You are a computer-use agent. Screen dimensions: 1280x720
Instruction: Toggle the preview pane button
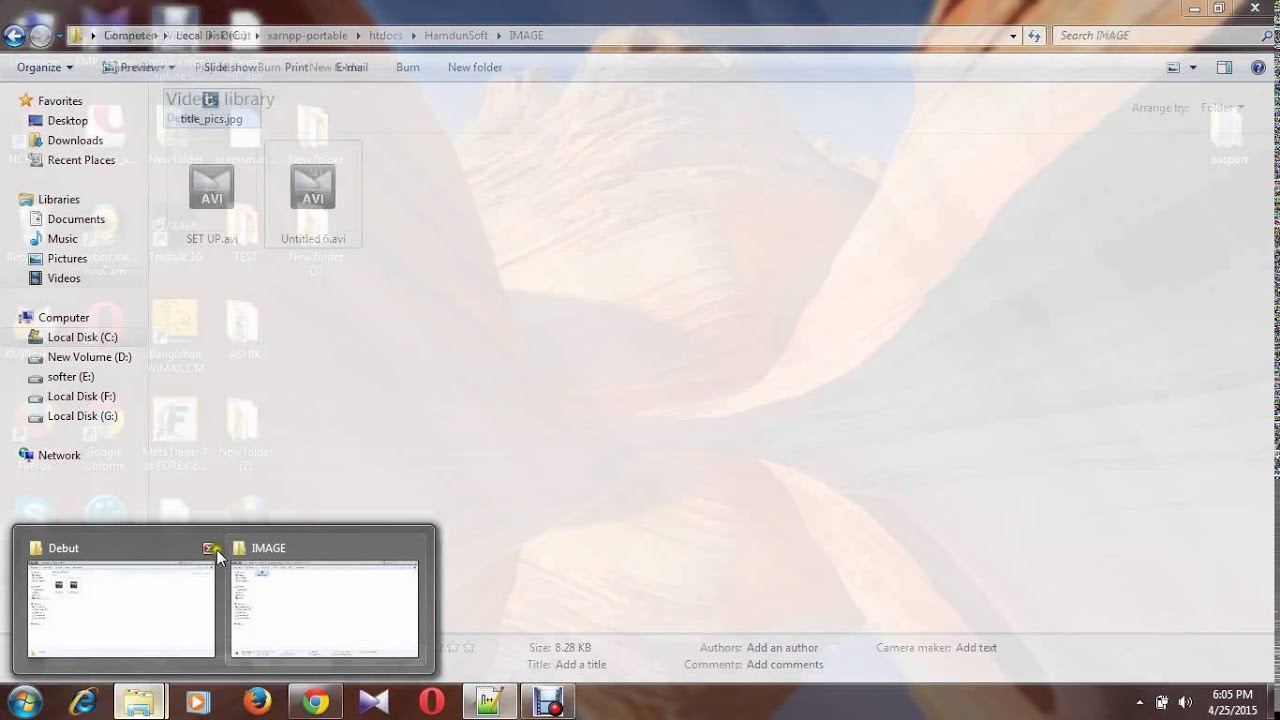pyautogui.click(x=1224, y=67)
